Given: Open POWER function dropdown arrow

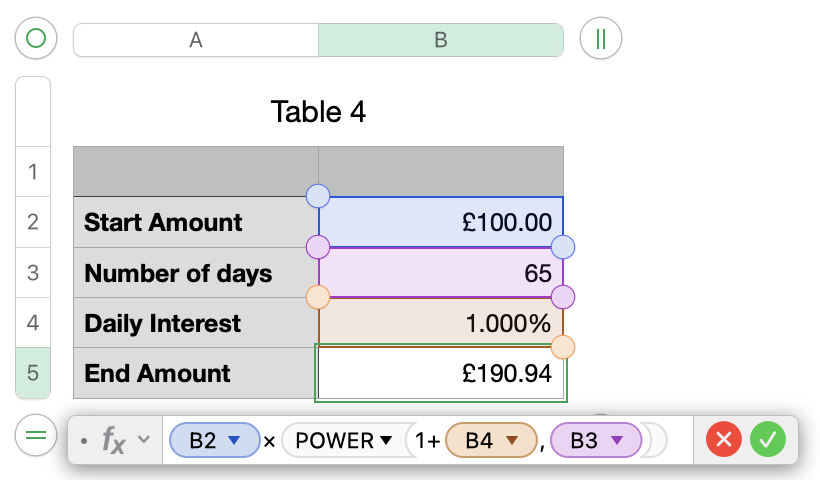Looking at the screenshot, I should [x=385, y=440].
